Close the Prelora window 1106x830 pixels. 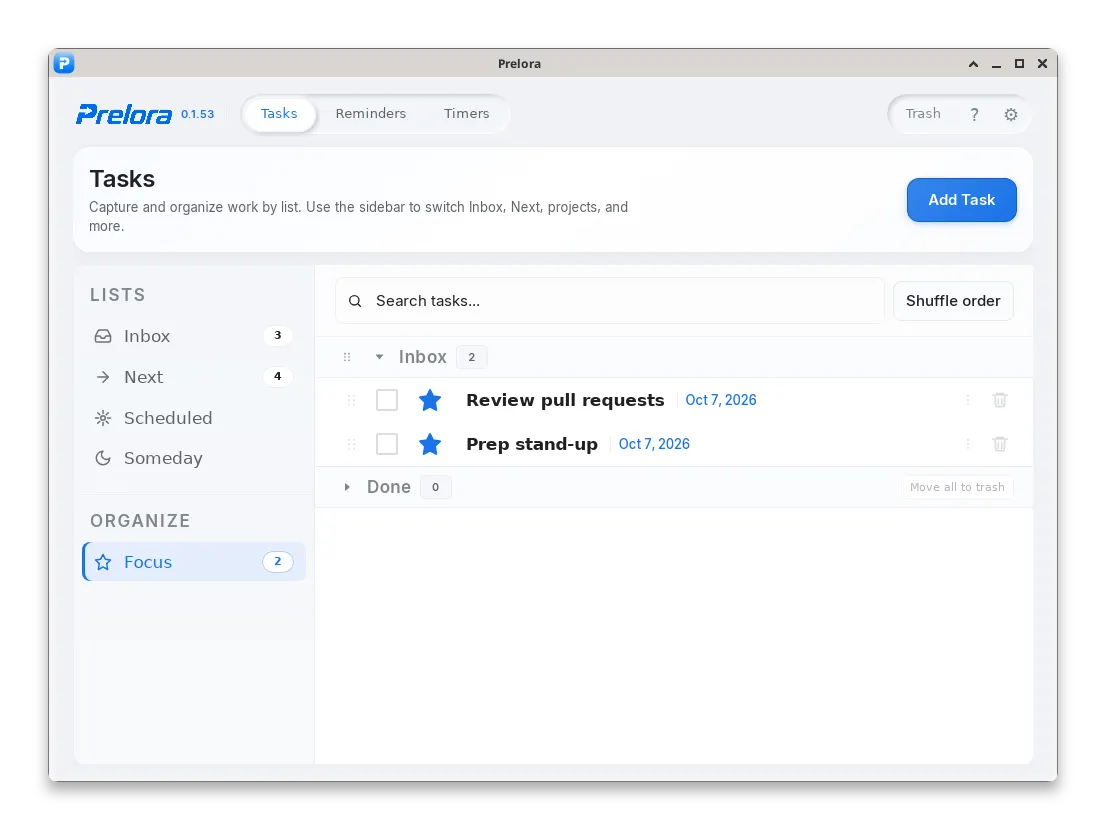(x=1042, y=63)
